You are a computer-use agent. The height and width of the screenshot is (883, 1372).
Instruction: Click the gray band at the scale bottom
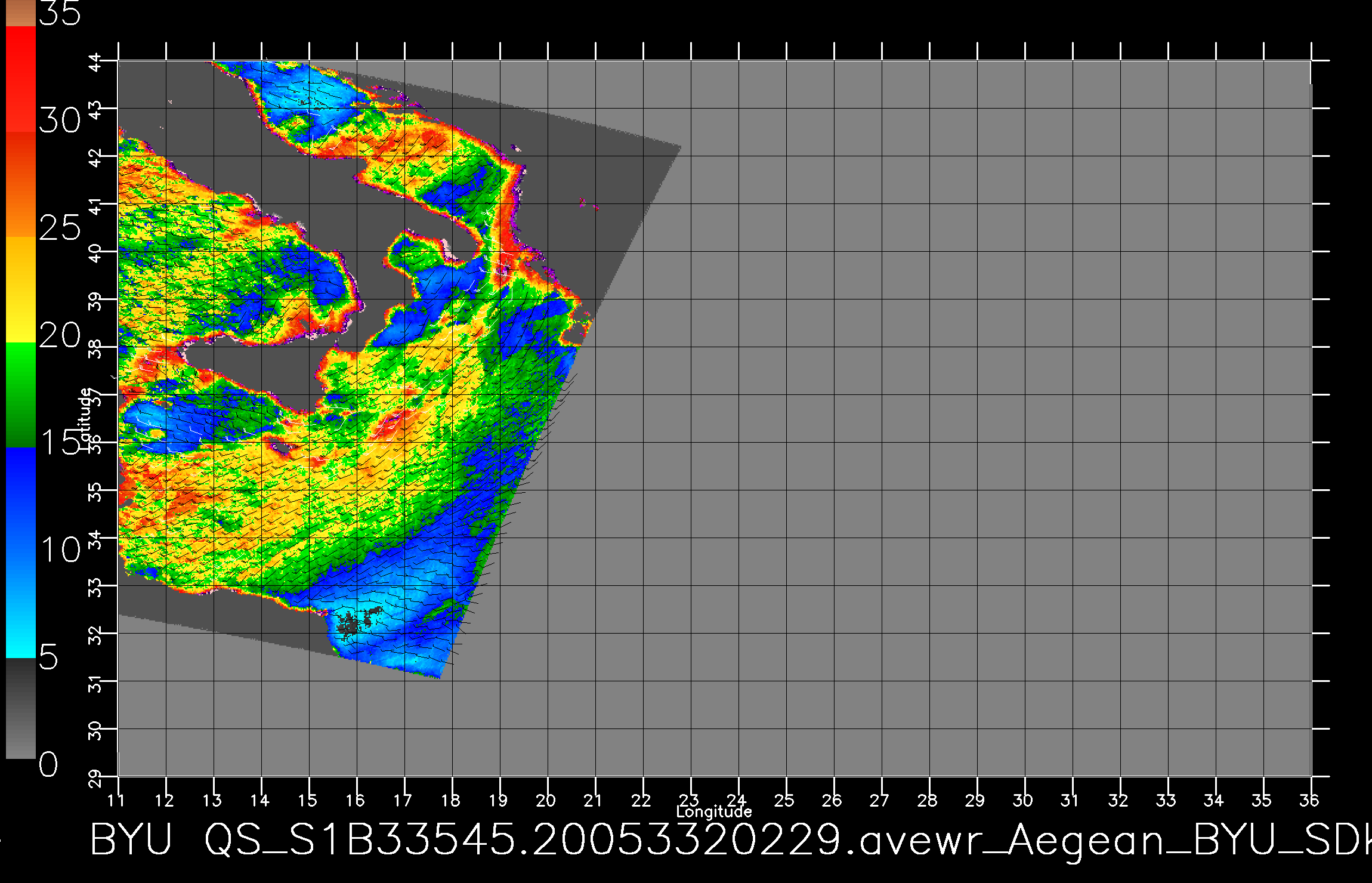tap(21, 708)
